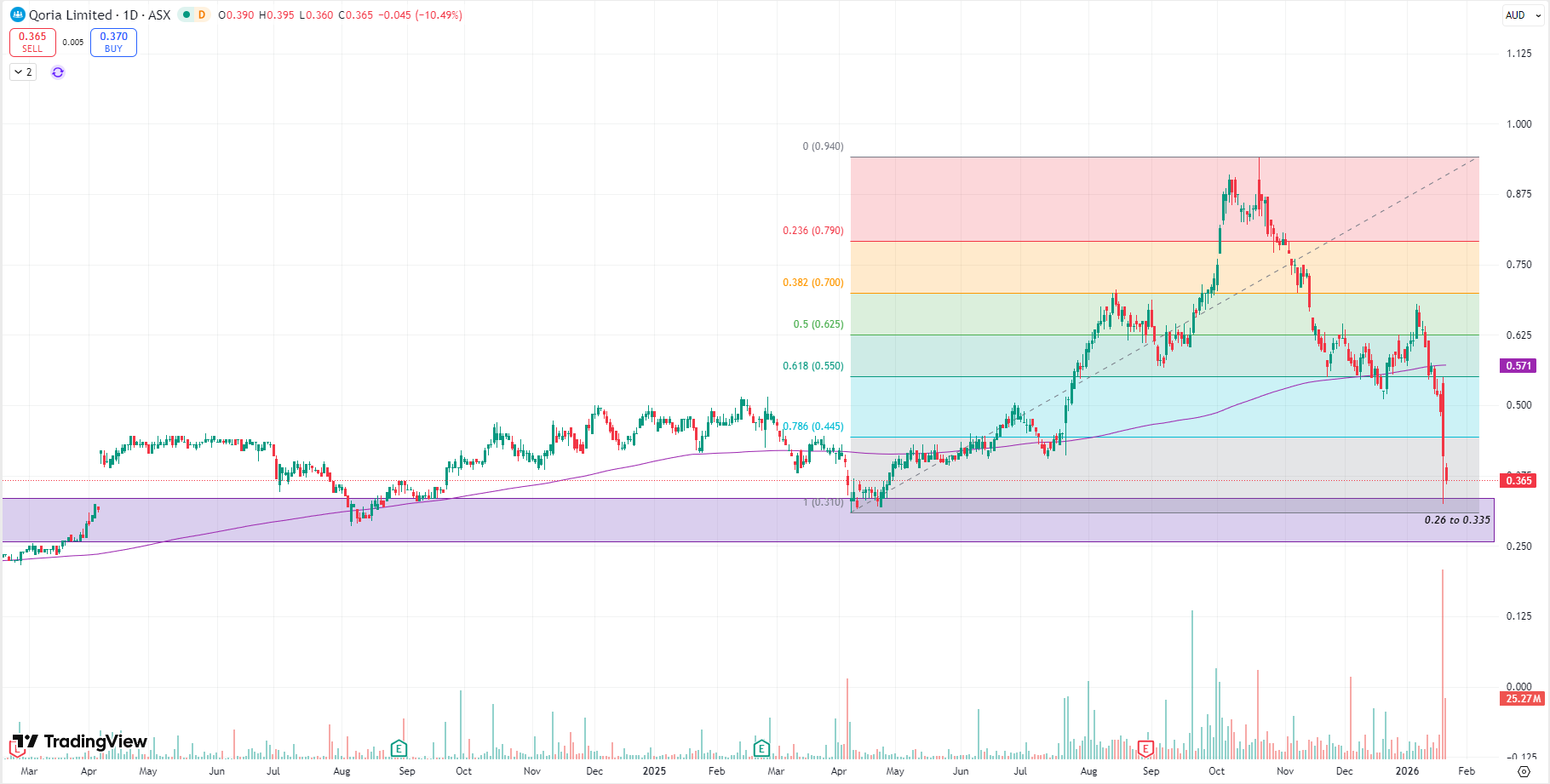Click the 0.571 moving average price label

click(x=1518, y=366)
